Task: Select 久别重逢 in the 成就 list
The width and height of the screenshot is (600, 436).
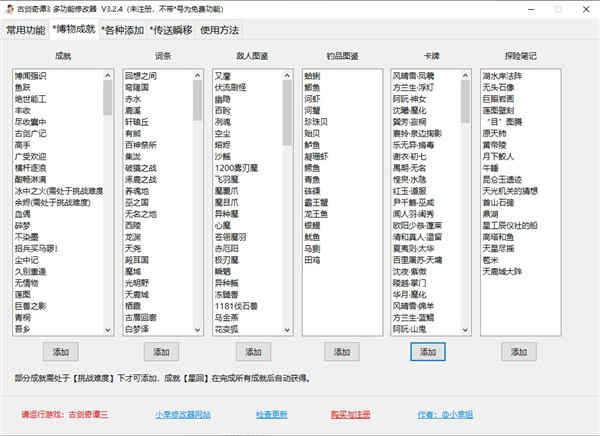Action: click(x=30, y=271)
